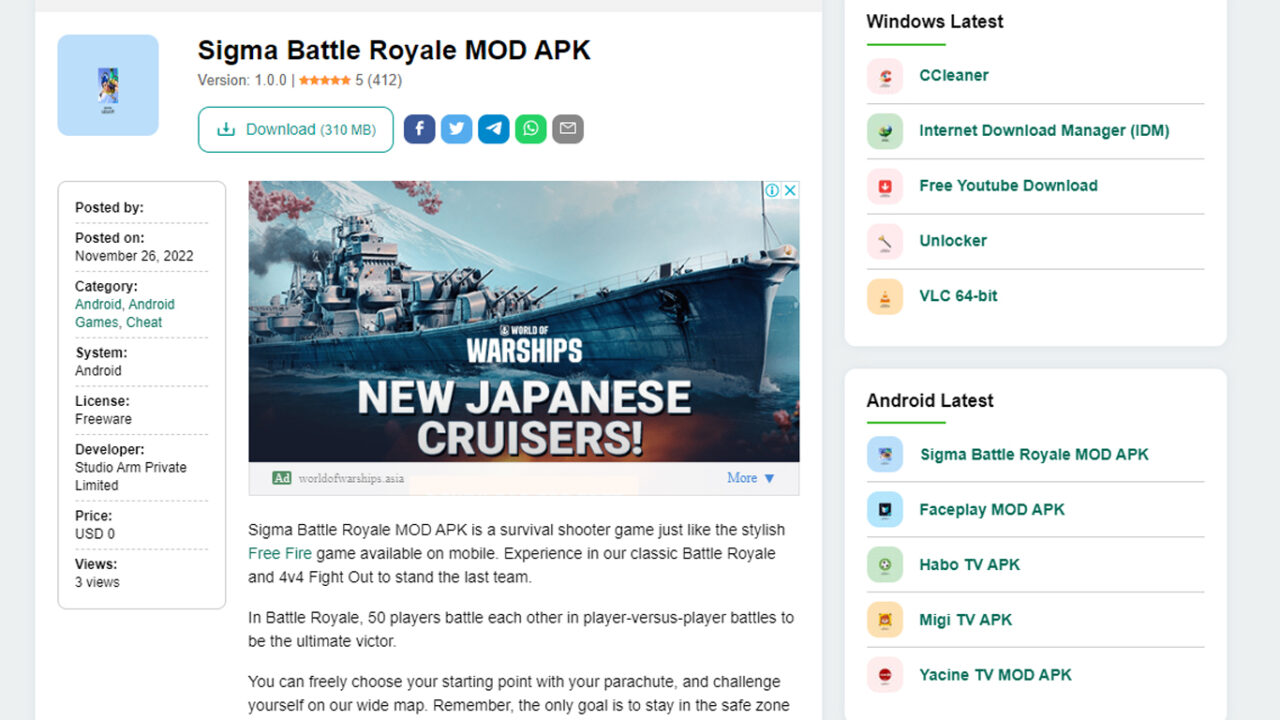Open the Faceplay MOD APK link
Screen dimensions: 1280x720
pyautogui.click(x=992, y=509)
